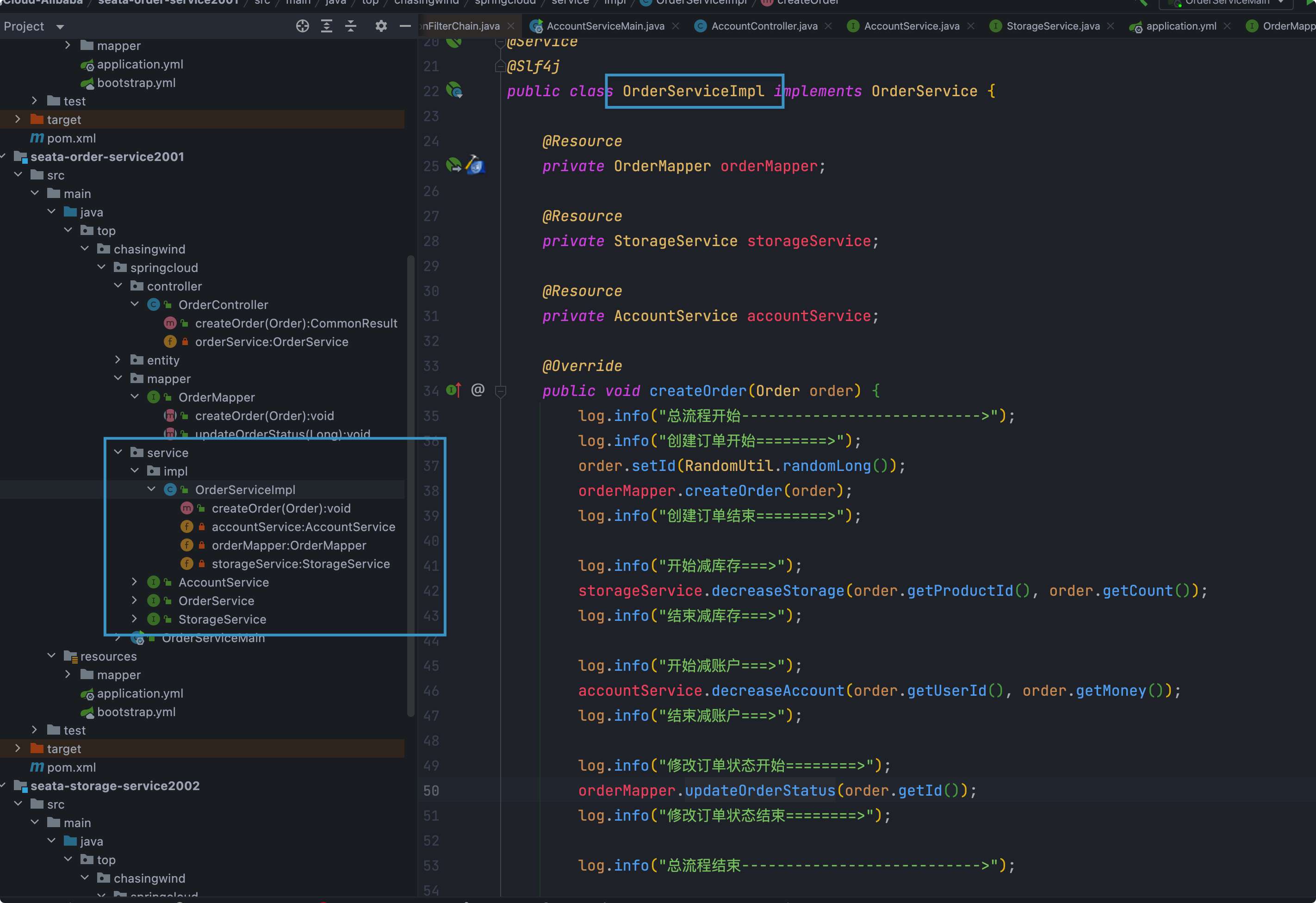Switch to the StorageService.java tab

coord(1052,26)
